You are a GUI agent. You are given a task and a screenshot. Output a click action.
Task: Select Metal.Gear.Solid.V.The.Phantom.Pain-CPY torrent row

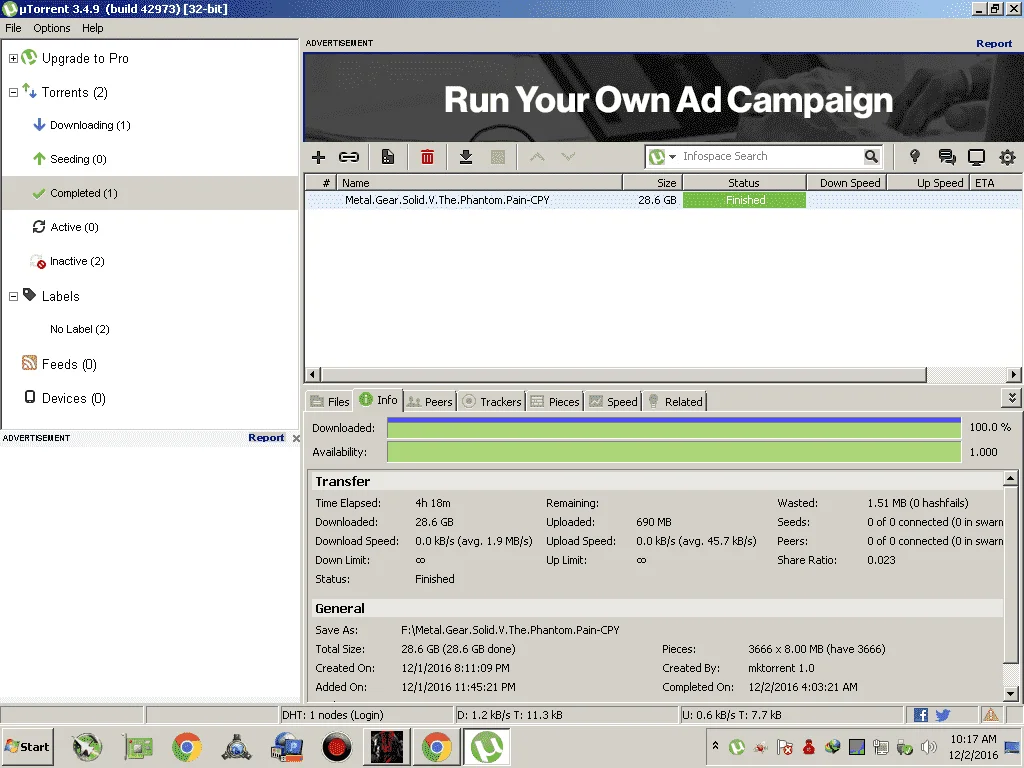pos(663,200)
